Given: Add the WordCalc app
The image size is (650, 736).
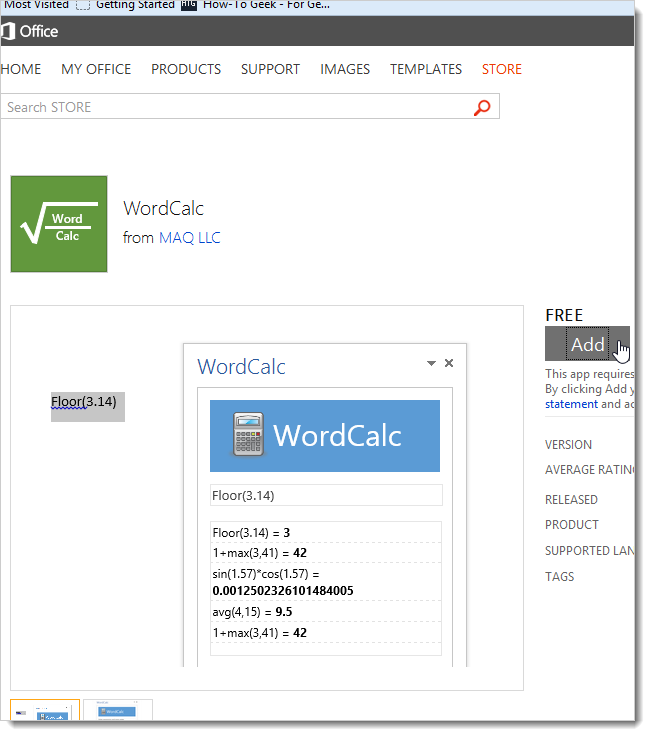Looking at the screenshot, I should tap(587, 344).
